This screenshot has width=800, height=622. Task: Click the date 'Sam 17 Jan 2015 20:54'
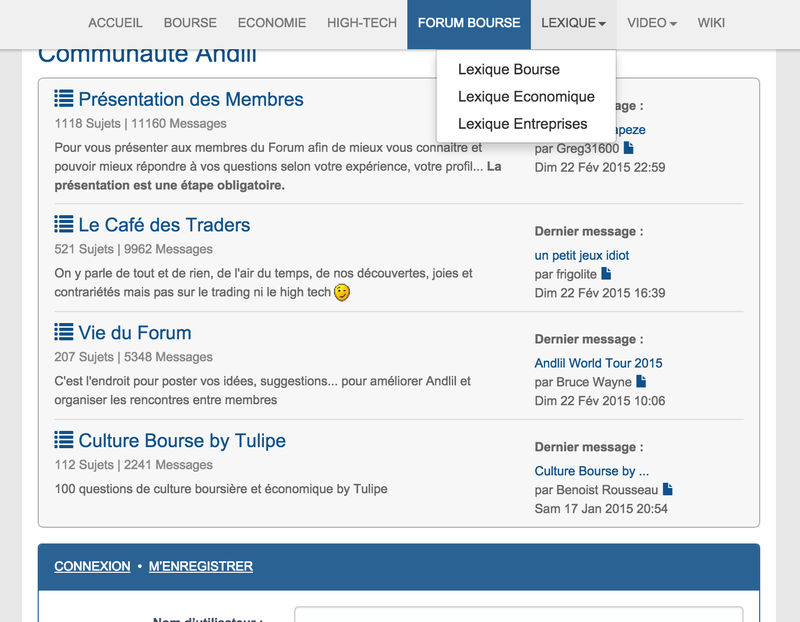[x=601, y=509]
